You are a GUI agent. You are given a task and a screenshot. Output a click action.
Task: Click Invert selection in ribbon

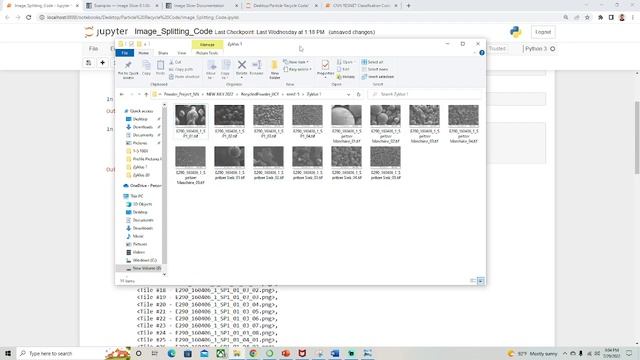[x=378, y=77]
